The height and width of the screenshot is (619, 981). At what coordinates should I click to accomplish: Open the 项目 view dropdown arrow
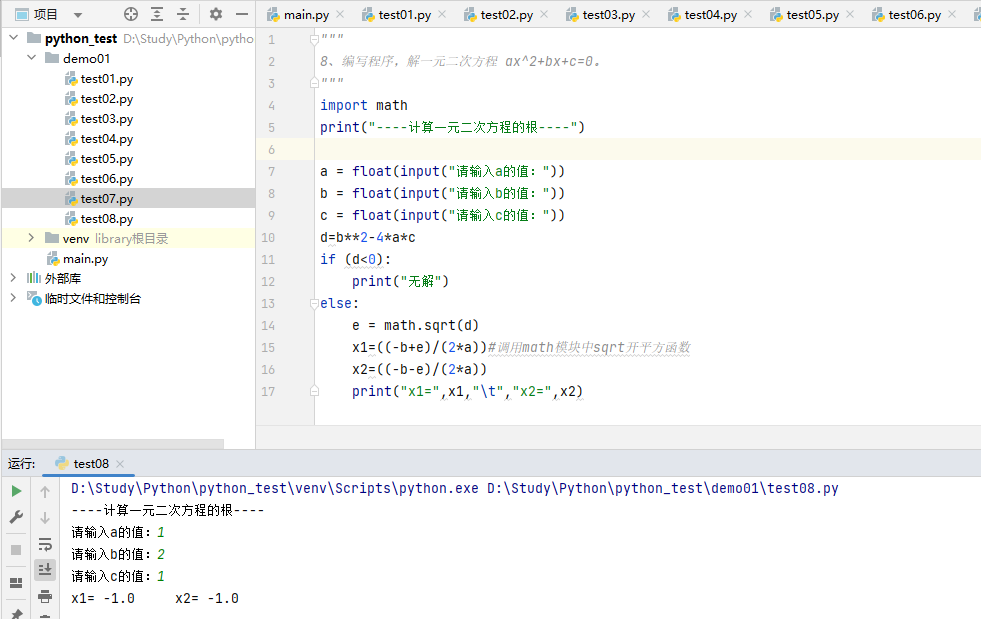(x=78, y=14)
